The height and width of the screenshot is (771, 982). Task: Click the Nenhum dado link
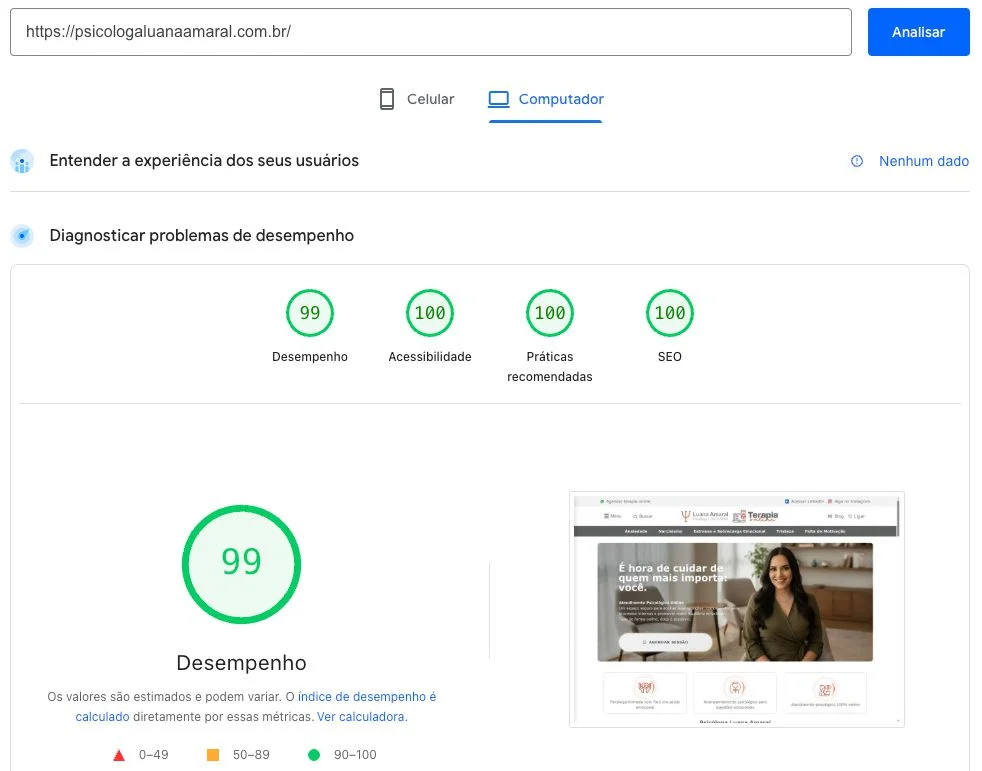click(x=923, y=161)
